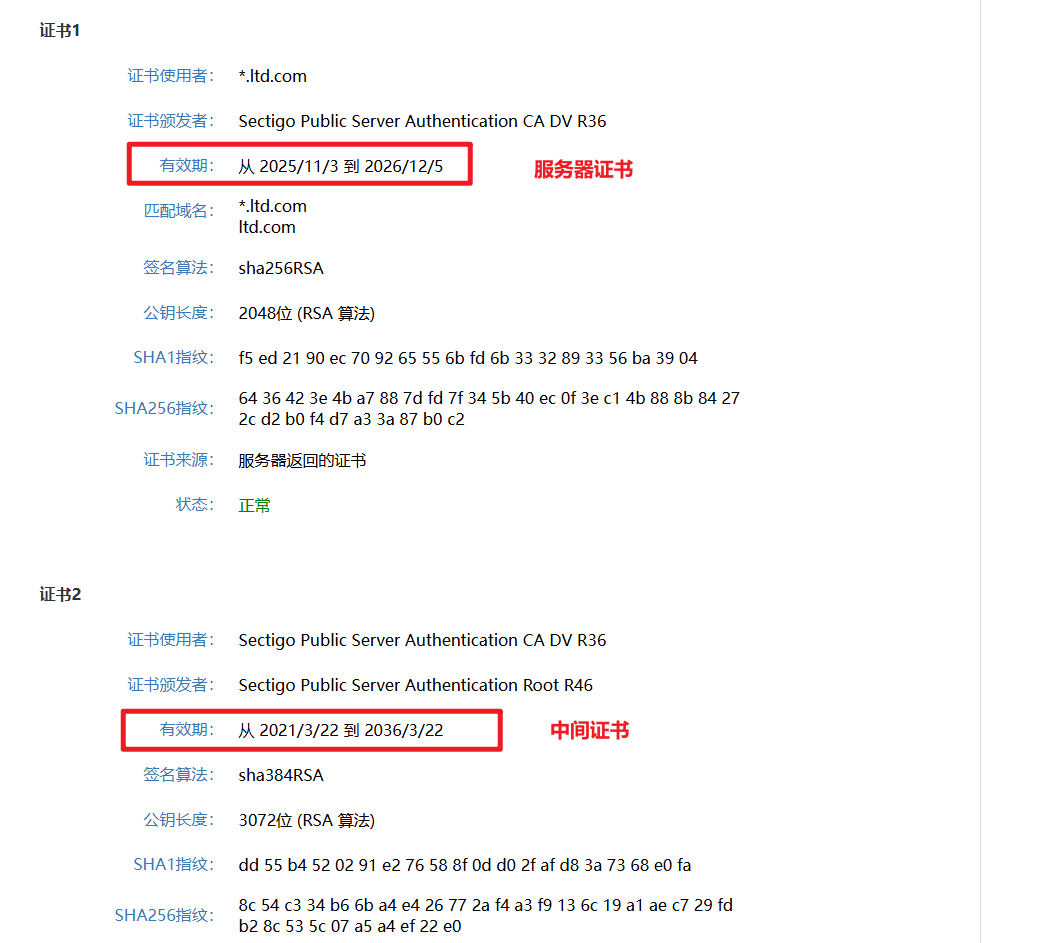Viewport: 1042px width, 943px height.
Task: Click the 有效期 label in 证书2
Action: (x=187, y=730)
